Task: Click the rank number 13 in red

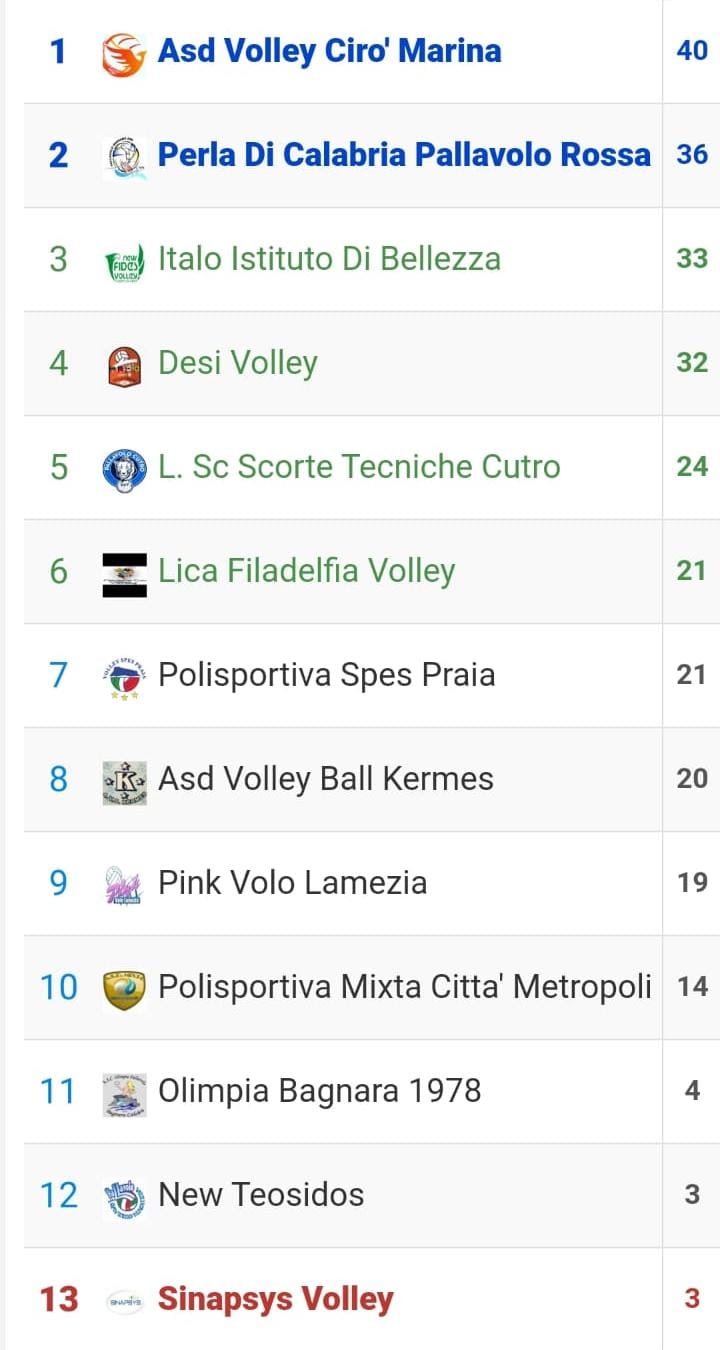Action: 59,1299
